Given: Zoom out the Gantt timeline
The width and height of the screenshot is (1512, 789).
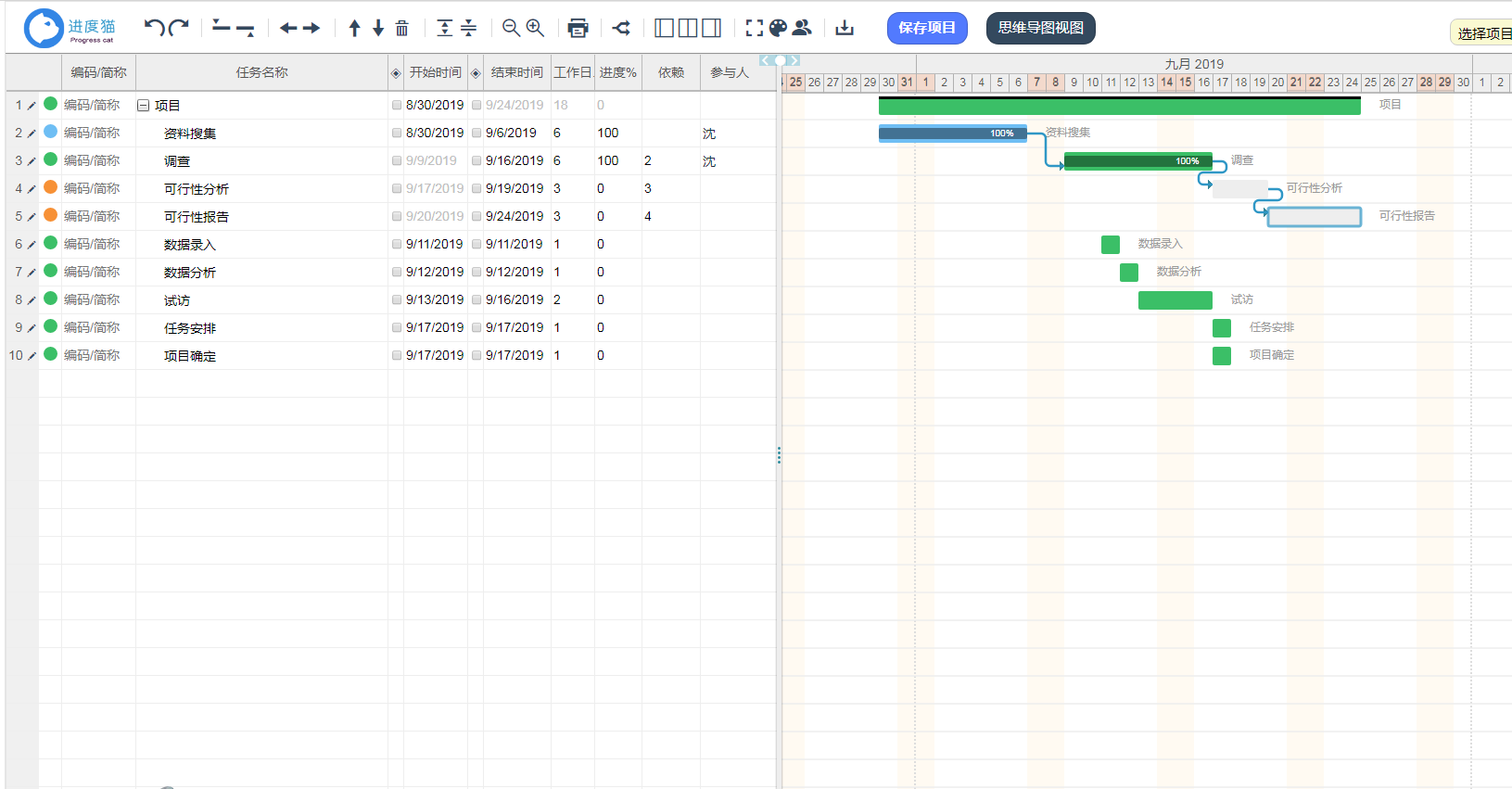Looking at the screenshot, I should click(x=511, y=28).
